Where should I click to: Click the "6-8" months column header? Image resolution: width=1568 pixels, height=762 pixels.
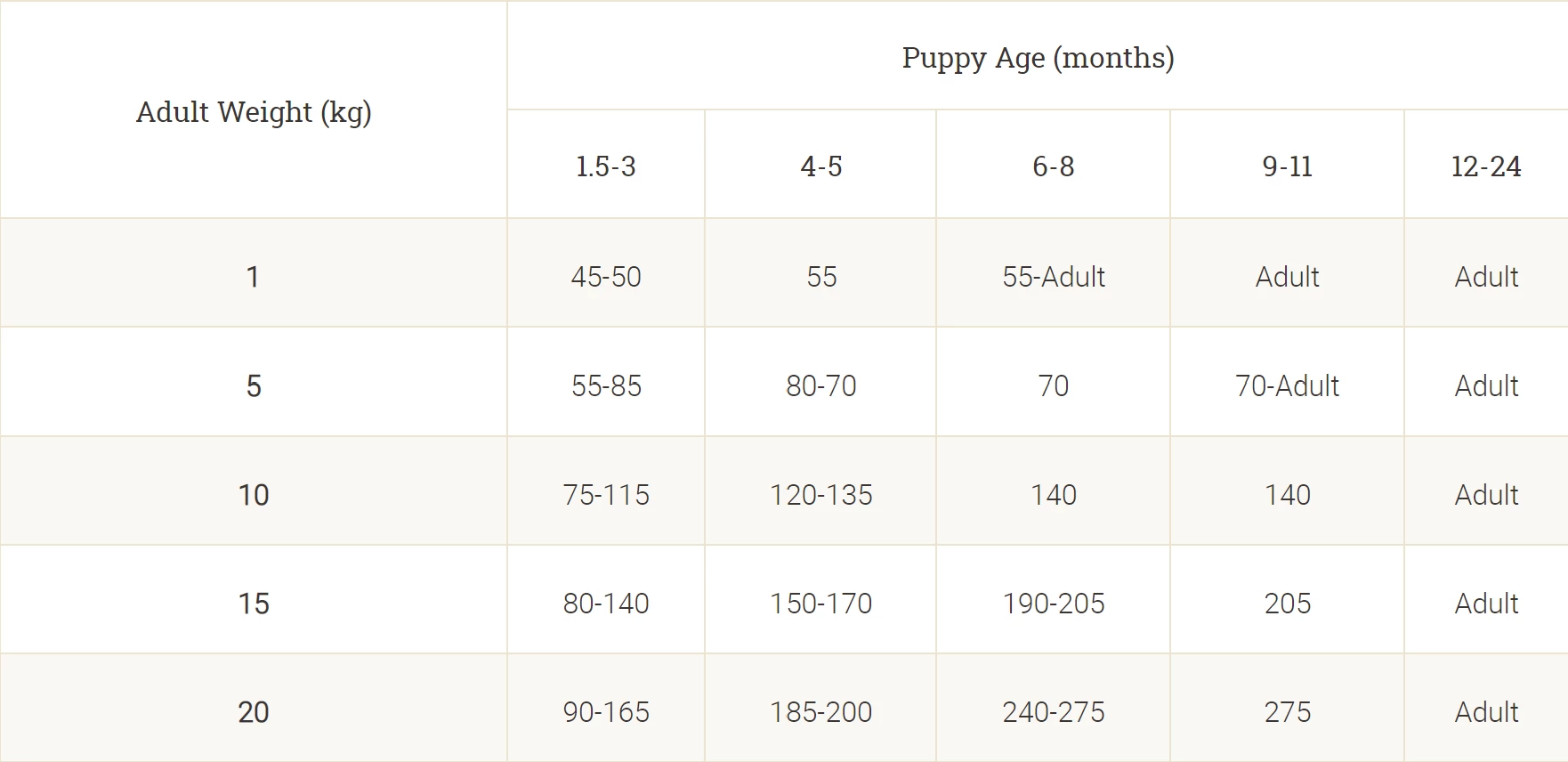pyautogui.click(x=1053, y=166)
